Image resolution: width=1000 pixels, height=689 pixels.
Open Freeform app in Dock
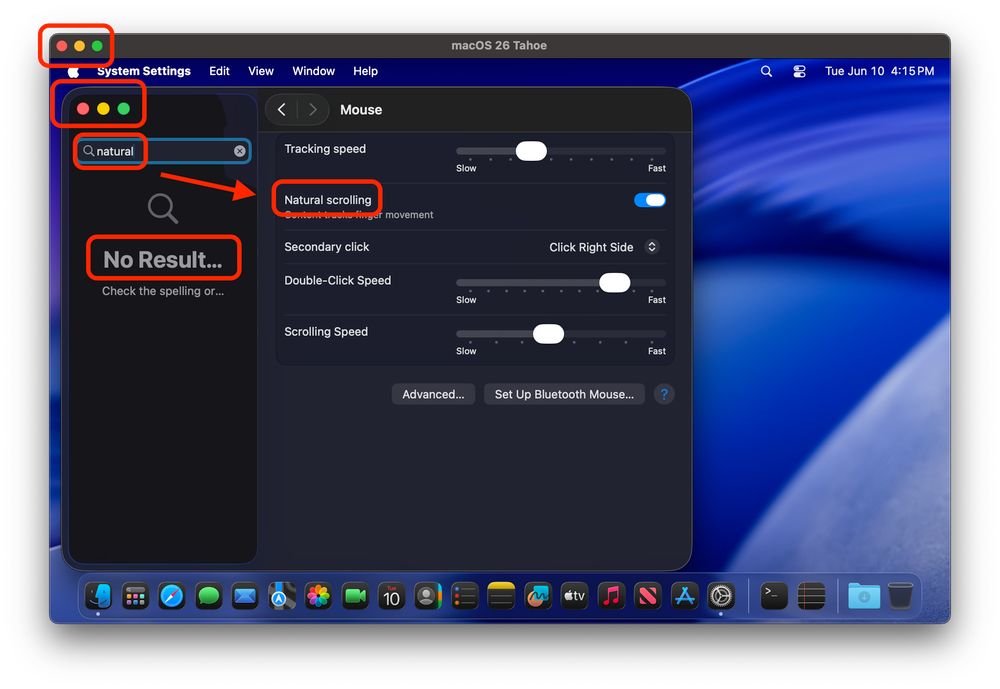click(538, 596)
